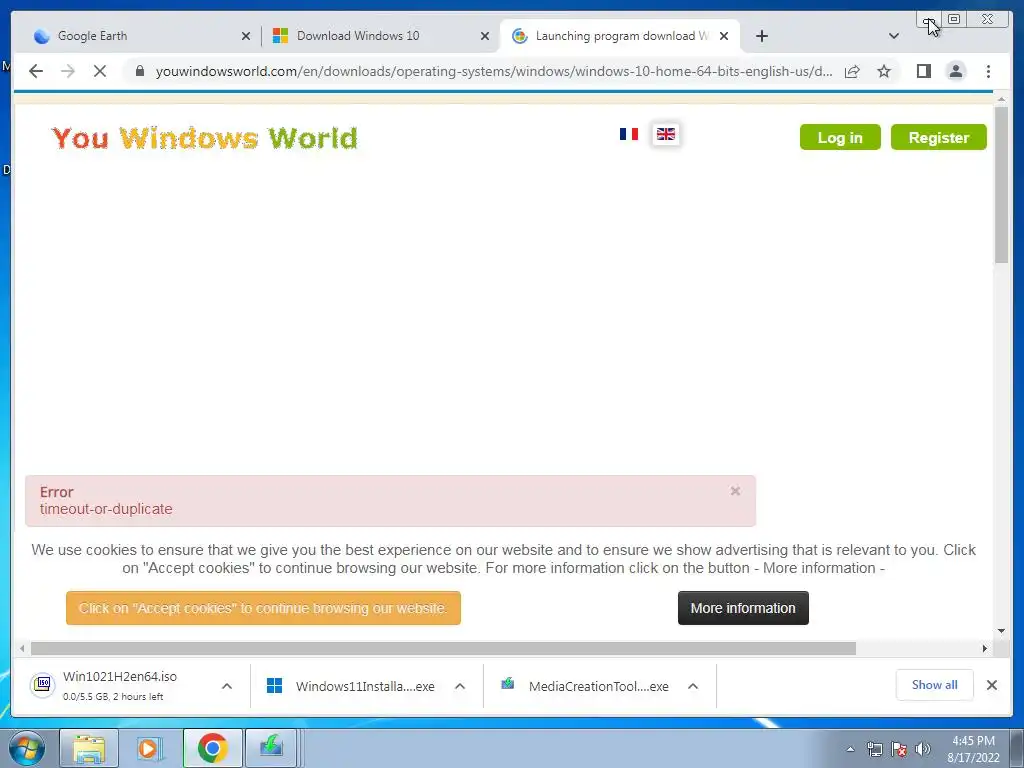Open the Windows Start menu
The height and width of the screenshot is (768, 1024).
coord(27,748)
